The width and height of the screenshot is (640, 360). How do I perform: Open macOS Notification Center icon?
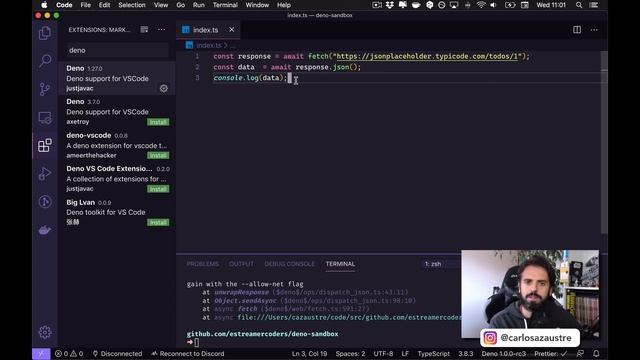click(x=594, y=5)
